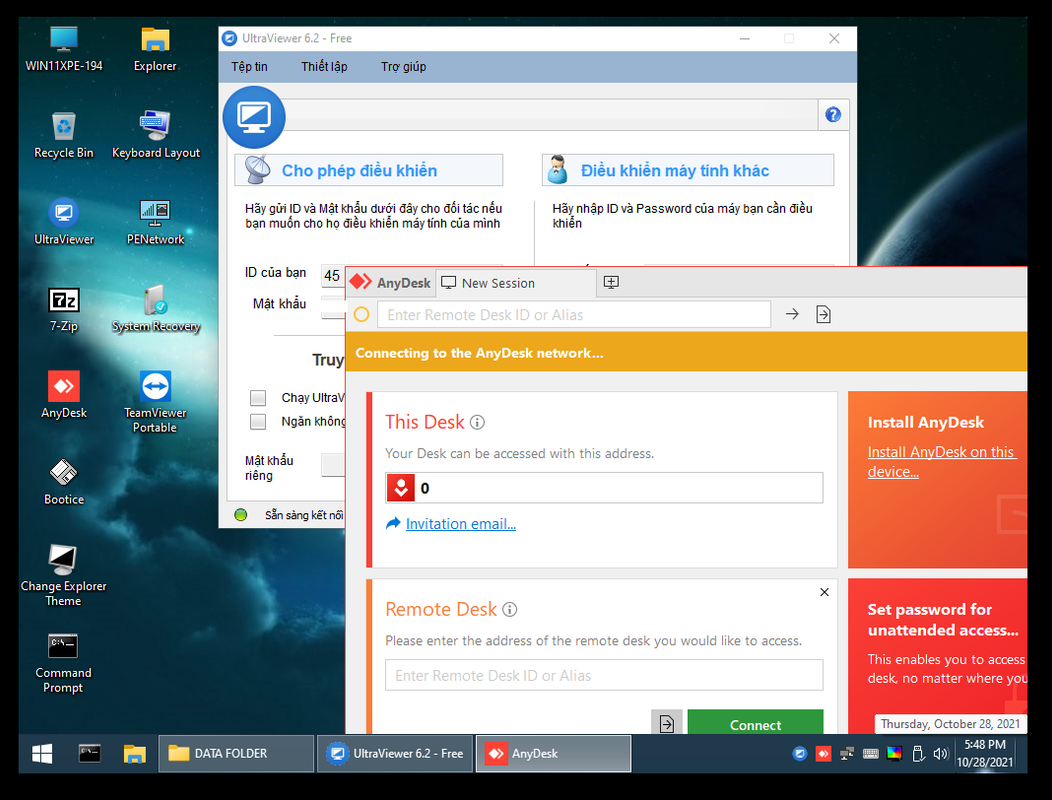Image resolution: width=1052 pixels, height=800 pixels.
Task: Click Remote Desk panel address input field
Action: click(x=604, y=675)
